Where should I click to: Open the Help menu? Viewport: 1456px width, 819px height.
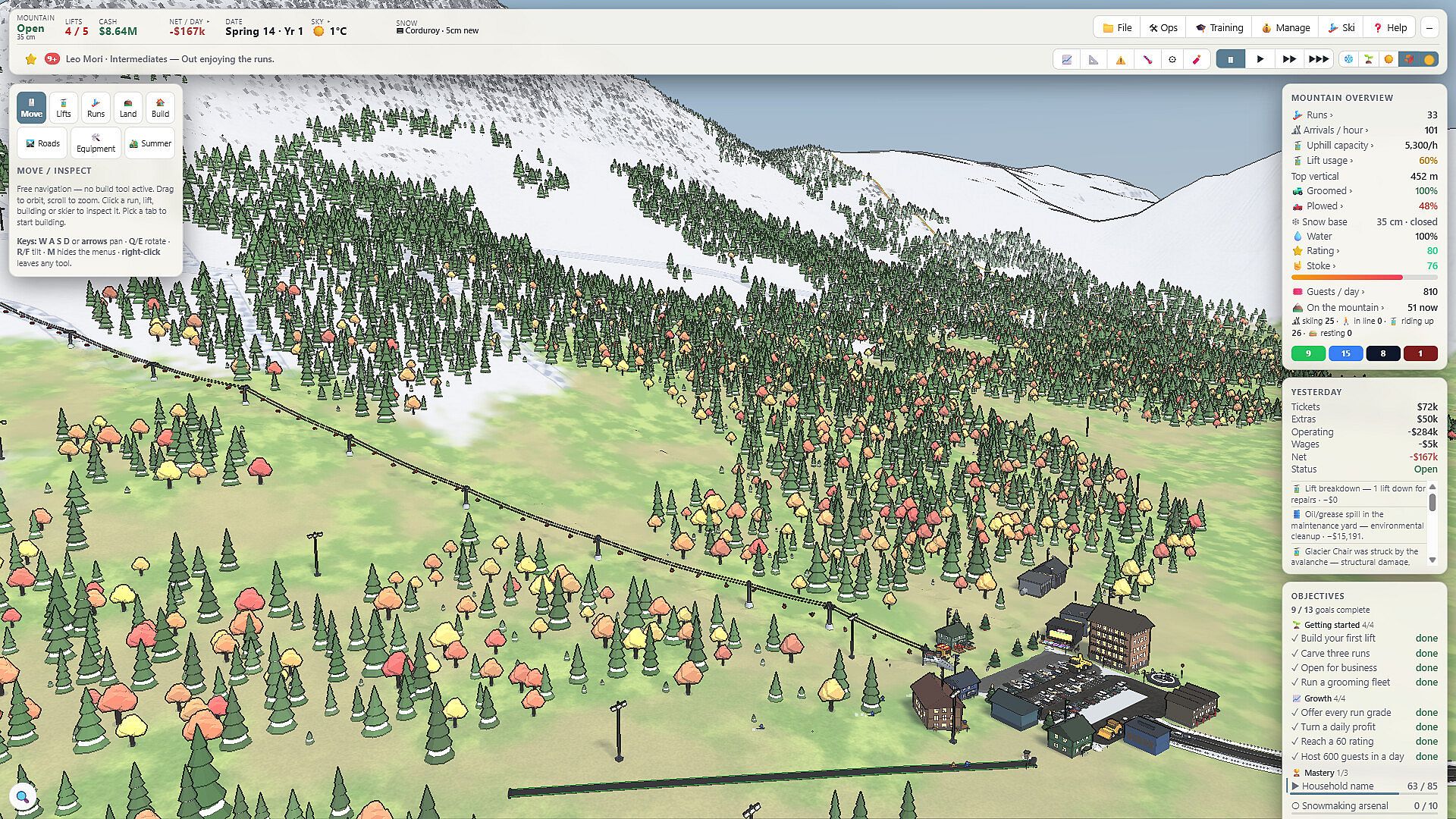pos(1390,27)
